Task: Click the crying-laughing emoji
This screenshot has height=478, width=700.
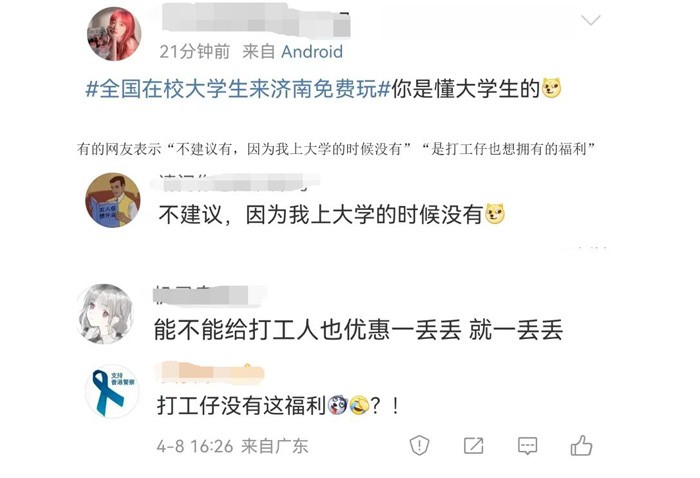Action: click(x=359, y=405)
